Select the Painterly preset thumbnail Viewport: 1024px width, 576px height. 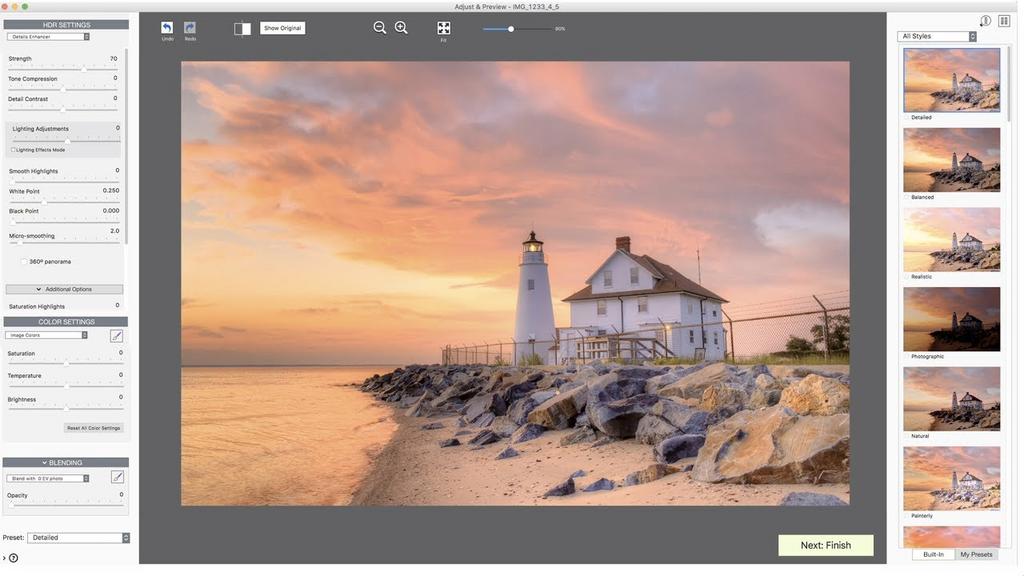(952, 478)
